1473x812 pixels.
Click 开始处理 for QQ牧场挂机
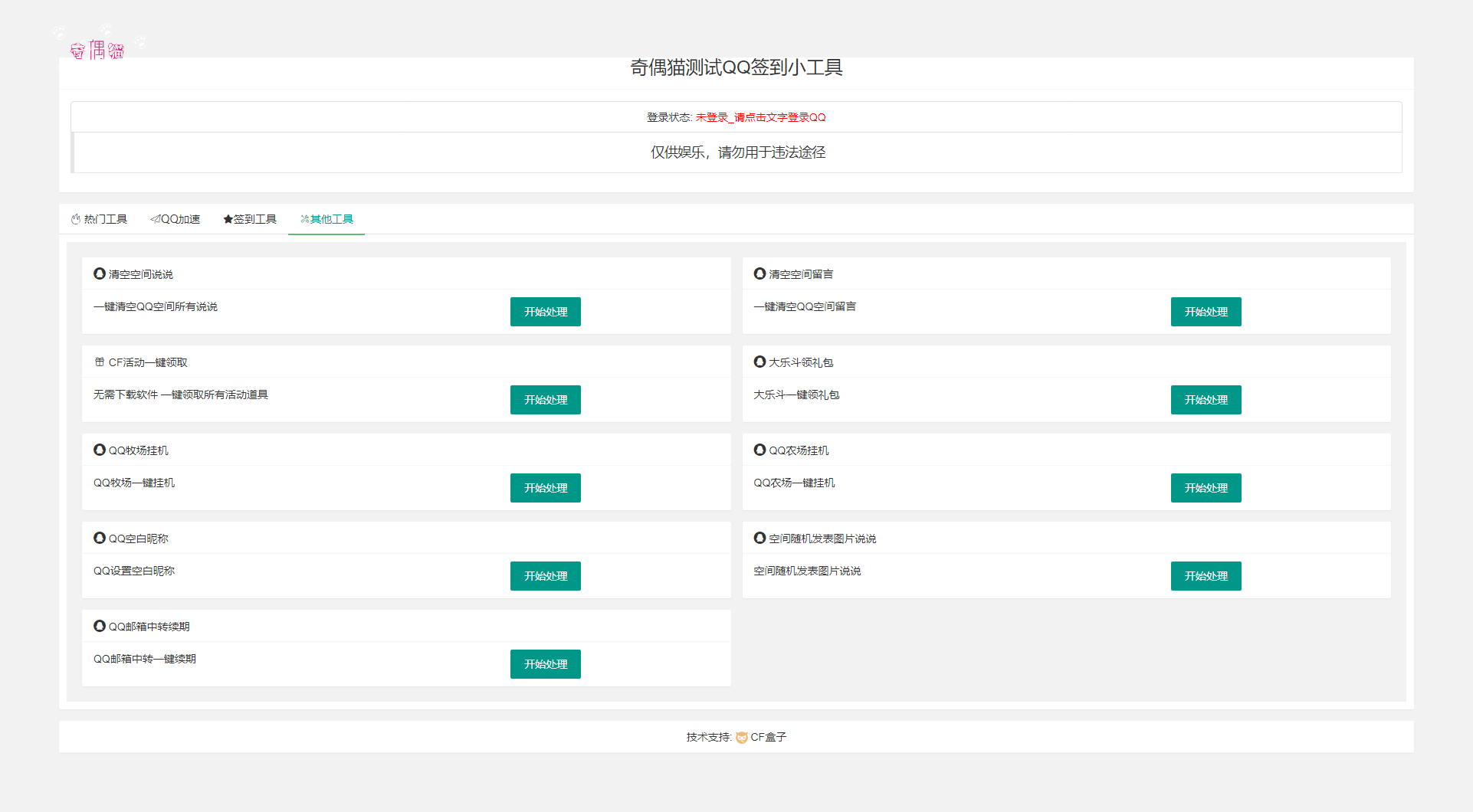546,488
